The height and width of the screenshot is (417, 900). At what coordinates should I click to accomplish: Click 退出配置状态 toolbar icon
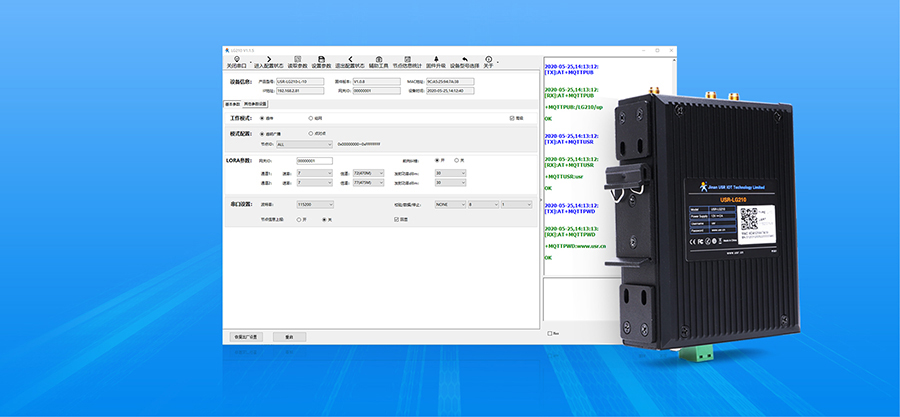[x=350, y=62]
